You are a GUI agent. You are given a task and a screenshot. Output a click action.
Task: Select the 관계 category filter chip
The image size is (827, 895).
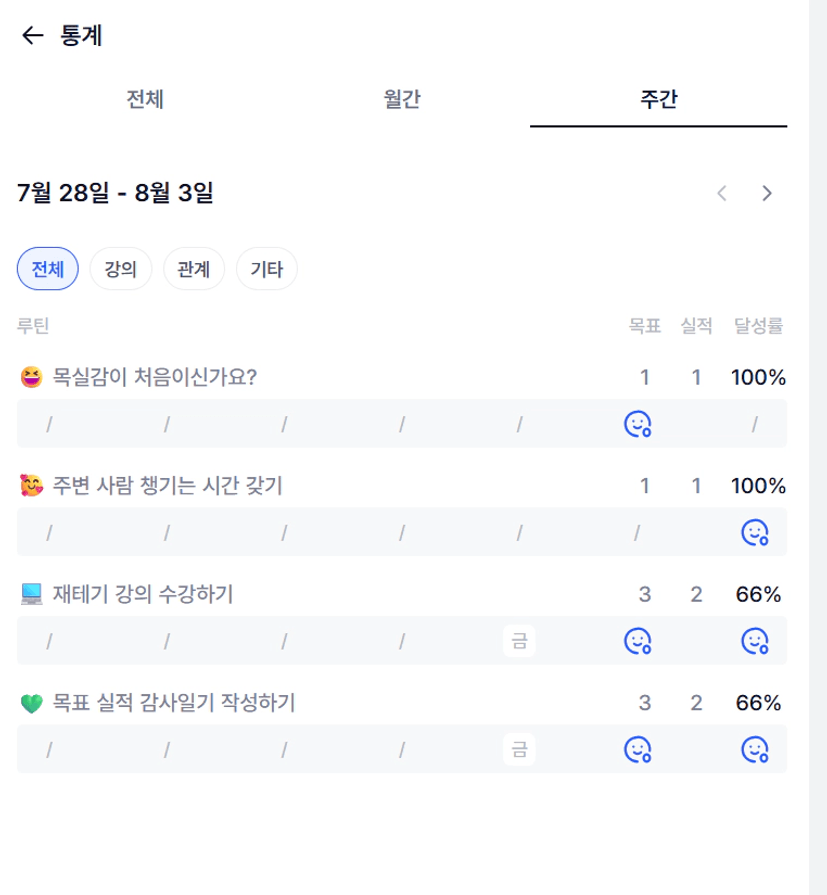[x=194, y=269]
